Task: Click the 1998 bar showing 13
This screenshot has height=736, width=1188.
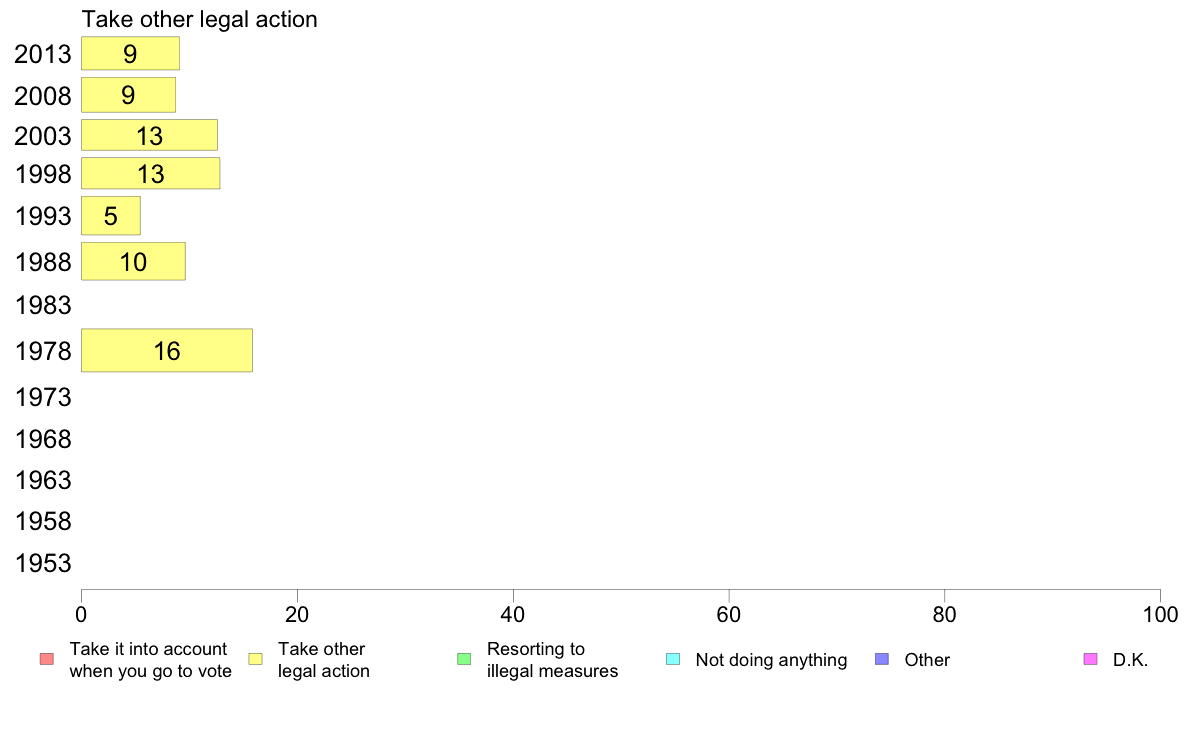Action: pos(151,174)
